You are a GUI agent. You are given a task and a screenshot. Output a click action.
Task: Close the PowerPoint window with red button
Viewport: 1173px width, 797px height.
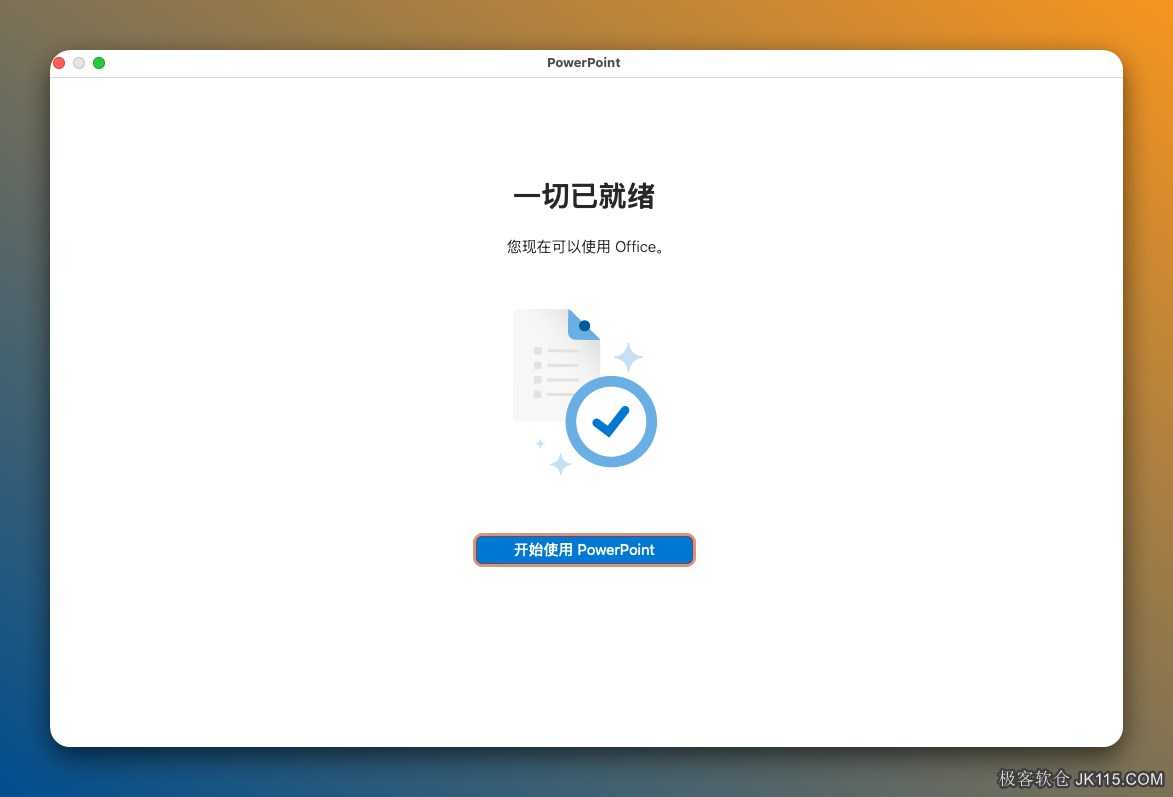click(59, 63)
